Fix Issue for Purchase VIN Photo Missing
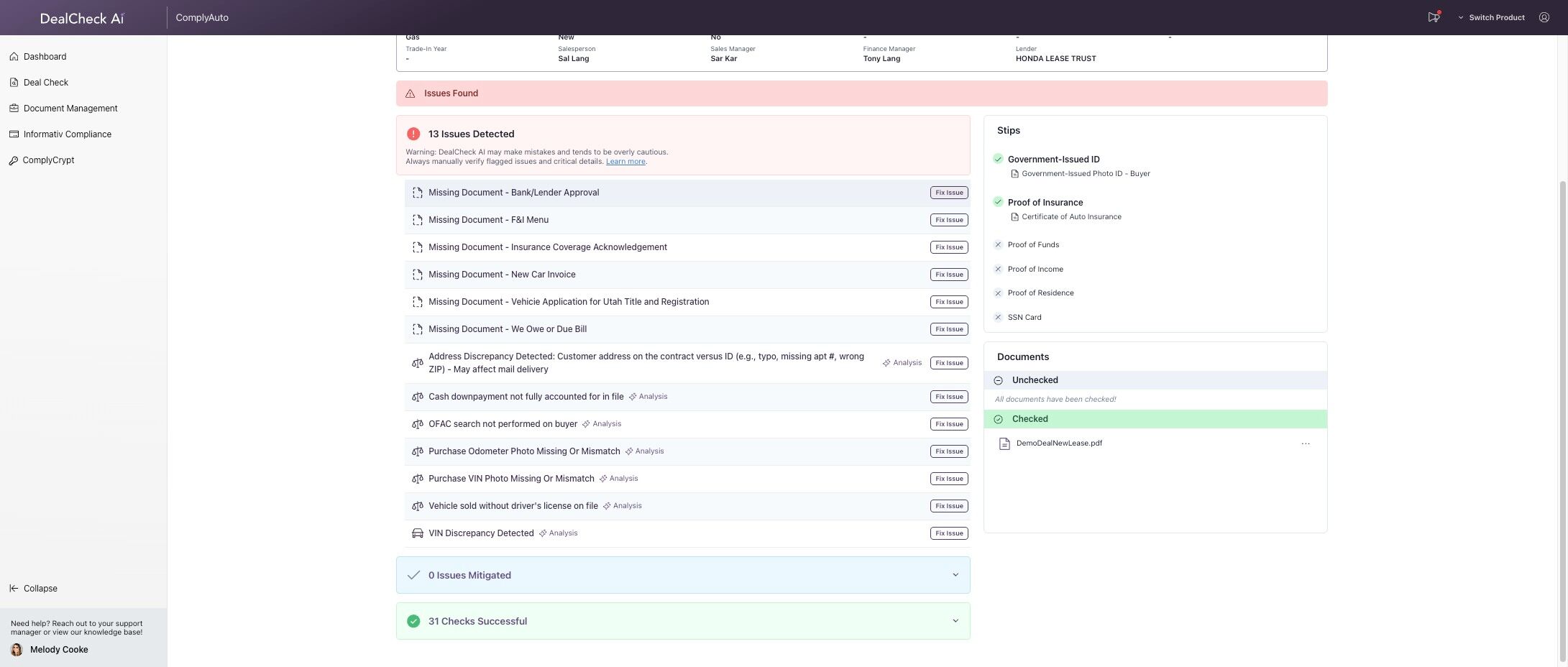Screen dimensions: 1568x667 point(949,479)
